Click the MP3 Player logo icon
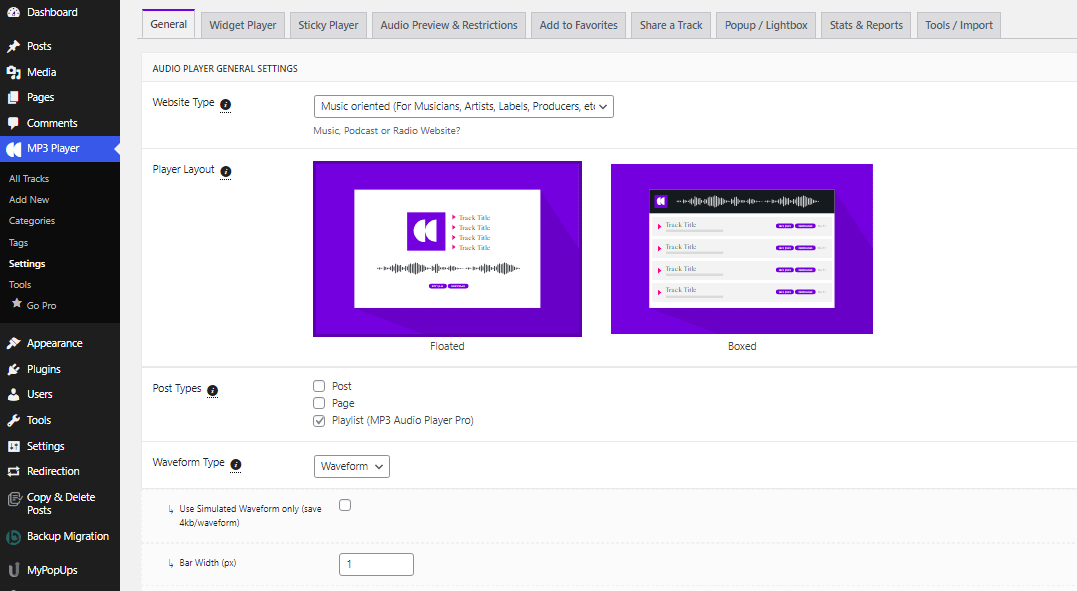The height and width of the screenshot is (591, 1077). click(13, 149)
